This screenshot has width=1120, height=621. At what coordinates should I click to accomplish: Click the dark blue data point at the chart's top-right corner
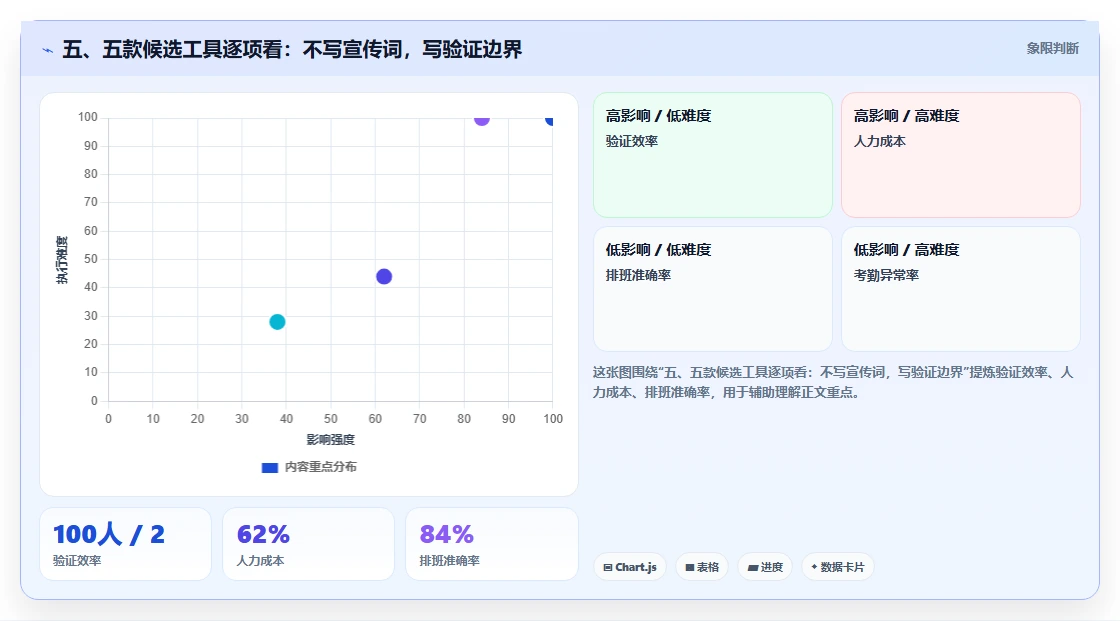[x=549, y=119]
